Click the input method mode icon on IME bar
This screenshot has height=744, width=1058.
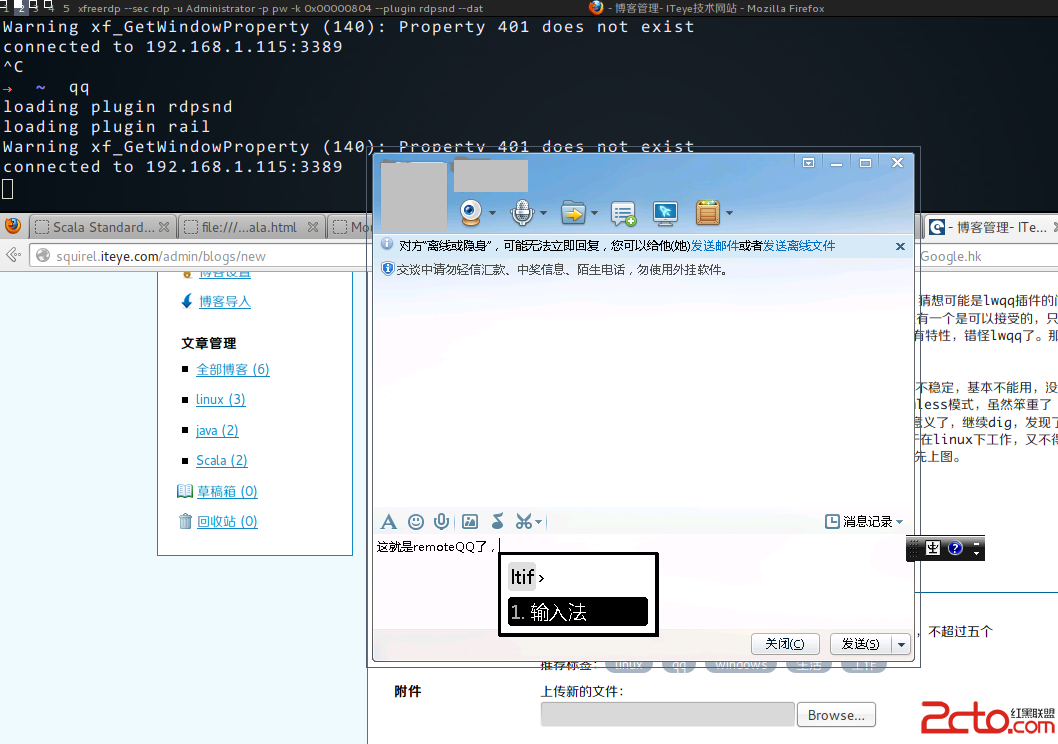[x=932, y=548]
